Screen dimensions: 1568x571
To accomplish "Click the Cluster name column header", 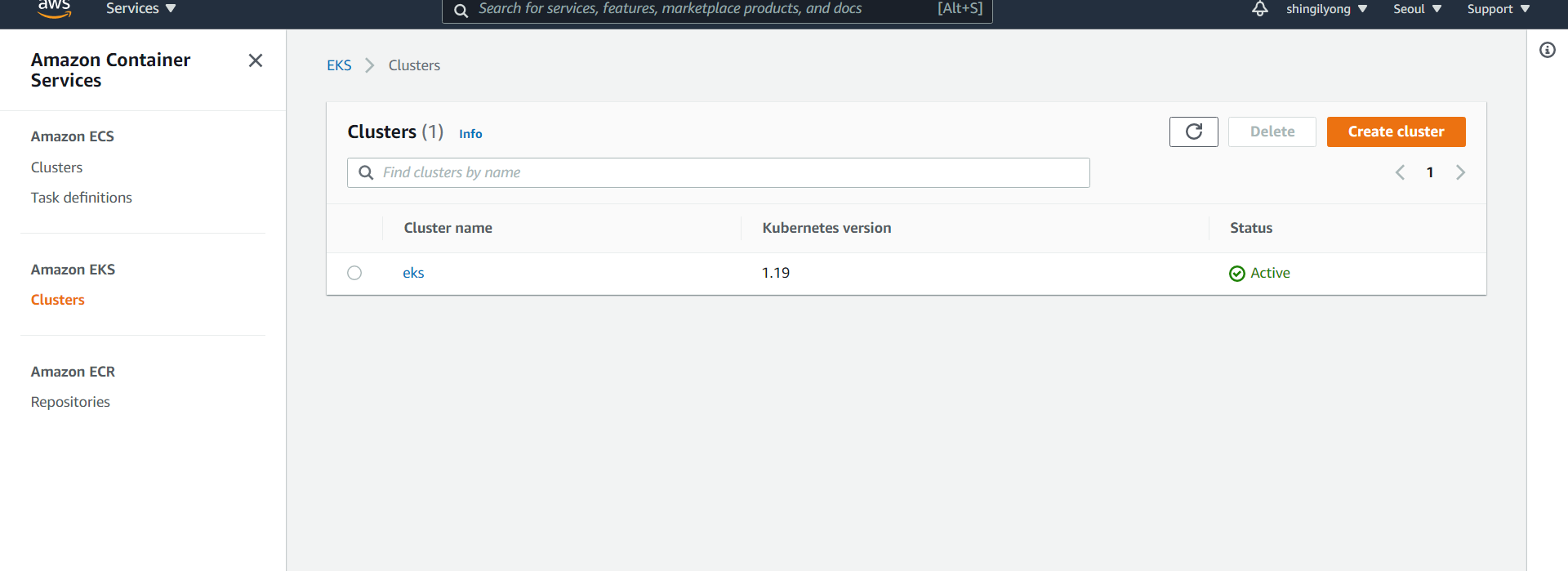I will click(x=448, y=228).
